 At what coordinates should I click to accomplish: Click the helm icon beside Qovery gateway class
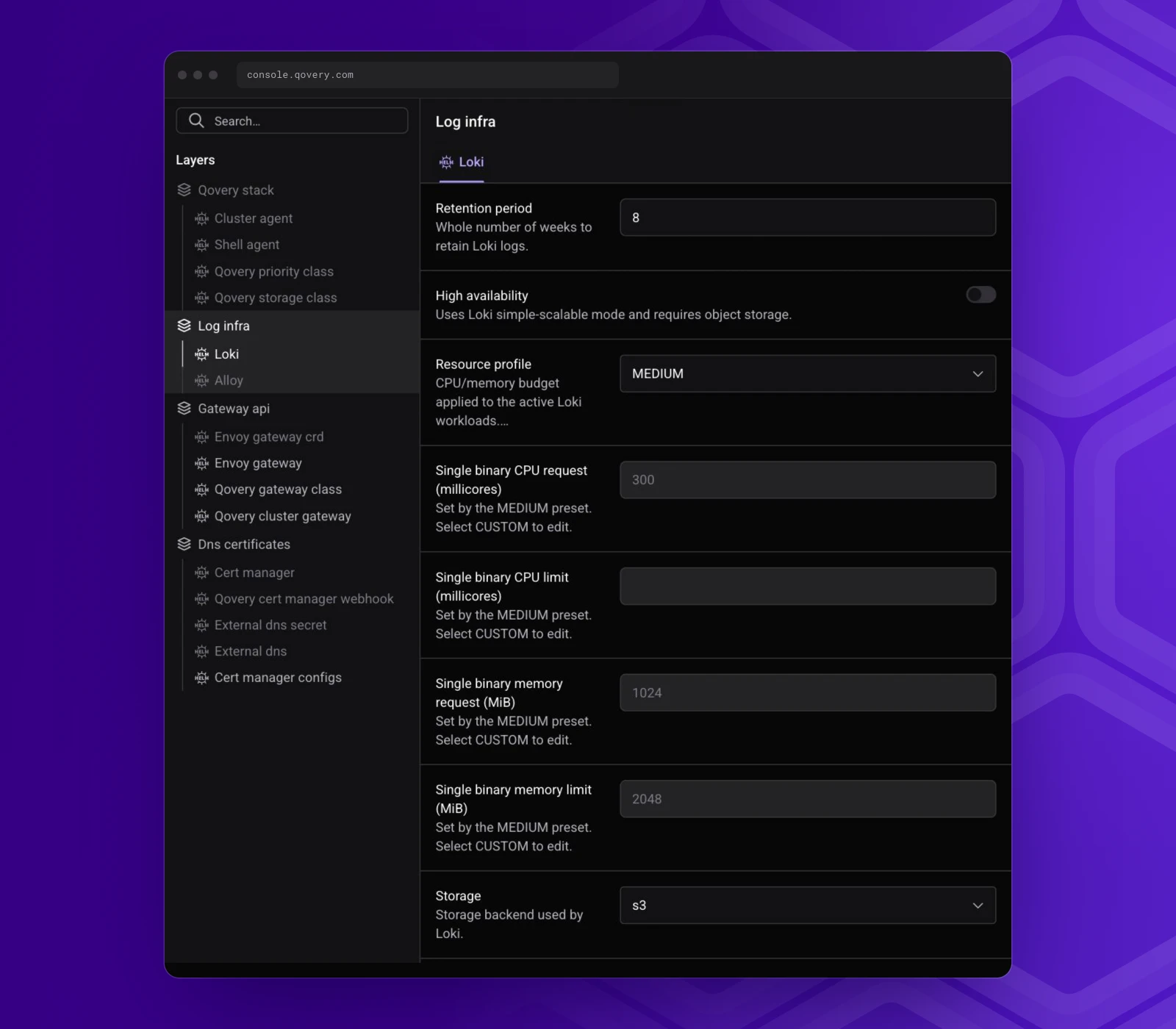click(201, 490)
